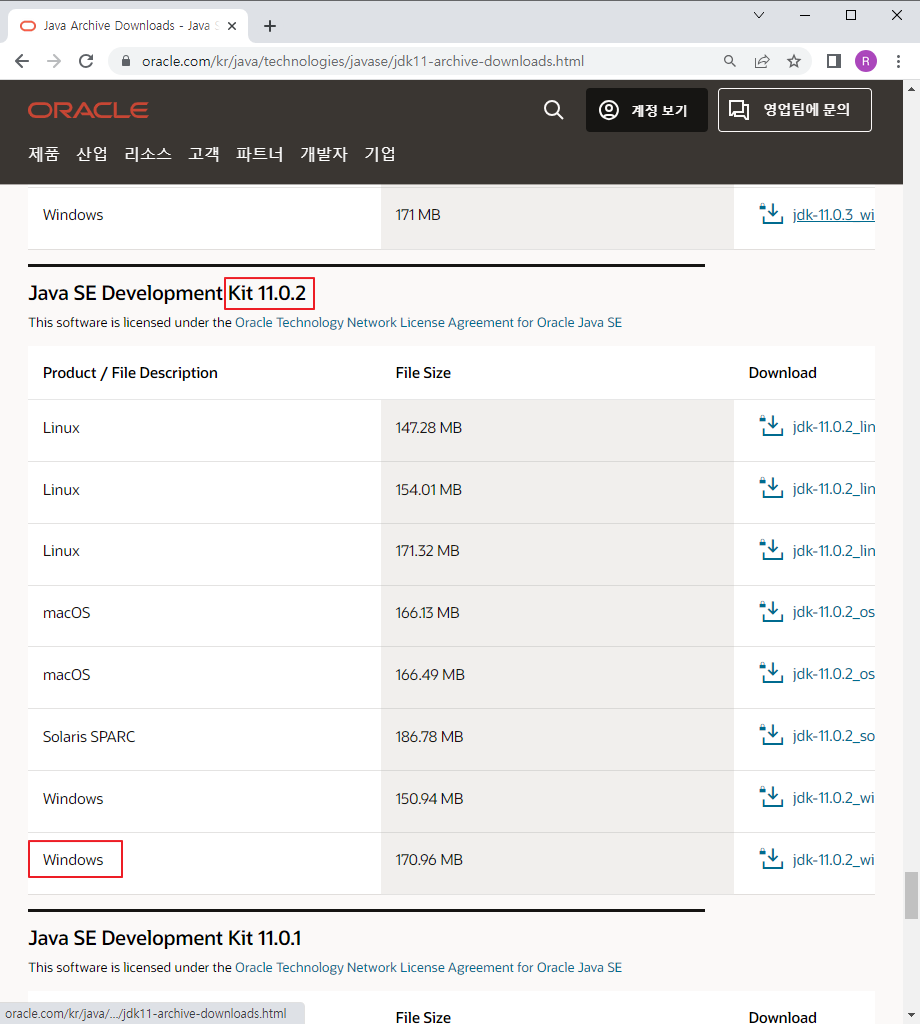Click the padlock site info icon
The width and height of the screenshot is (920, 1024).
pyautogui.click(x=127, y=61)
